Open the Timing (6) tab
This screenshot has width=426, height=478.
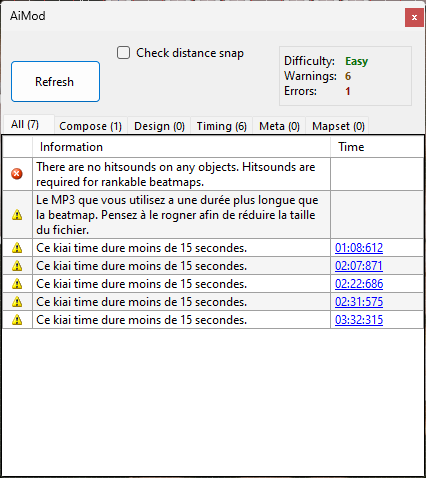221,126
